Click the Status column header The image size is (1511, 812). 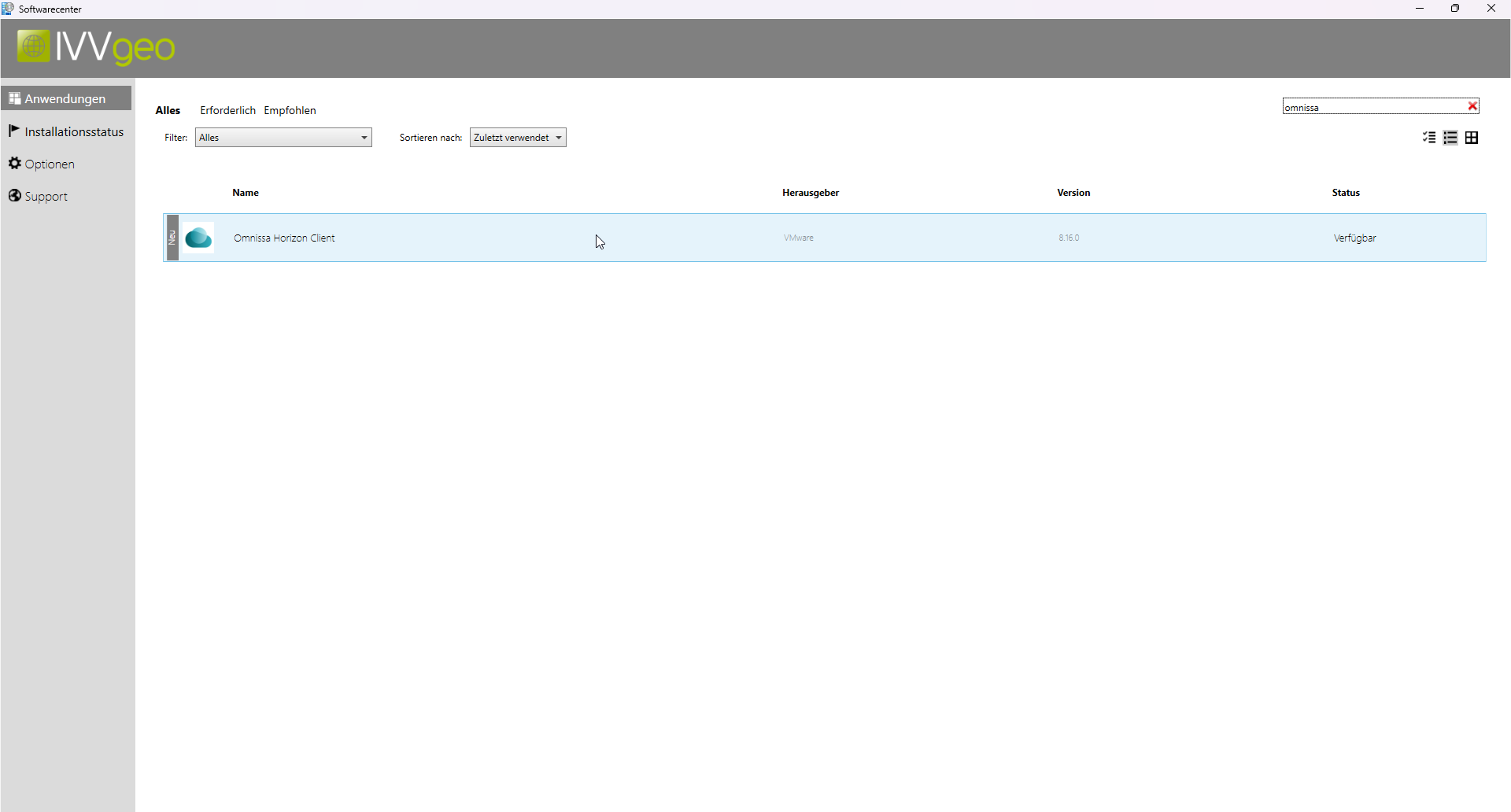pos(1345,193)
